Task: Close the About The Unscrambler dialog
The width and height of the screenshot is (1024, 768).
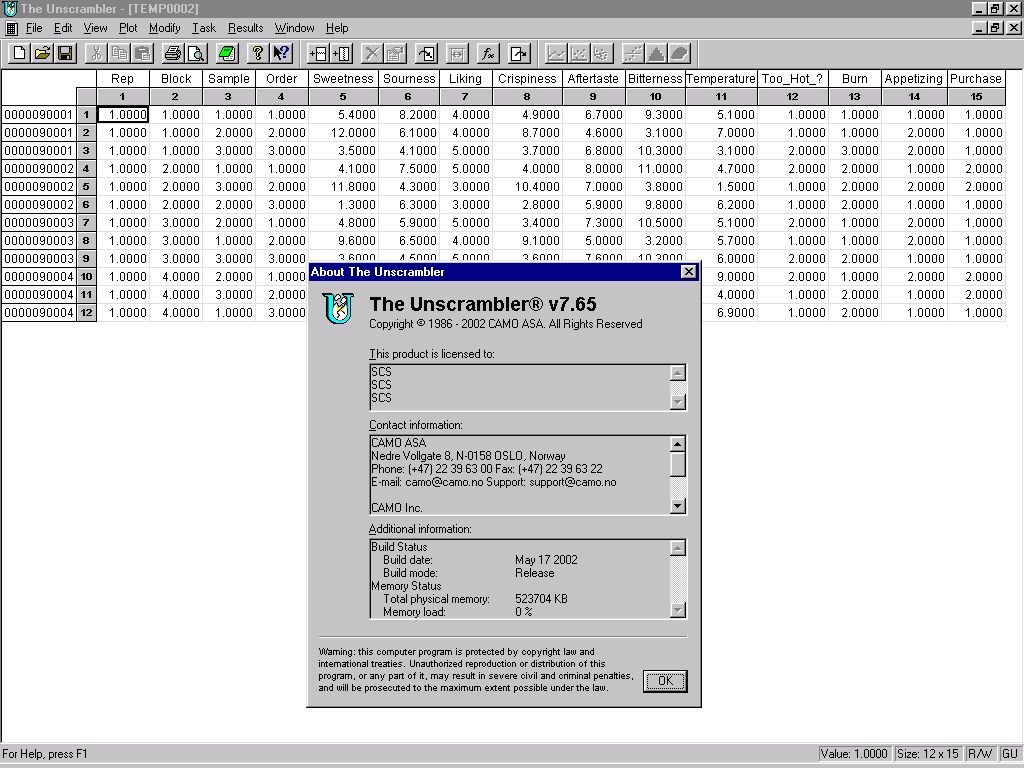Action: (688, 272)
